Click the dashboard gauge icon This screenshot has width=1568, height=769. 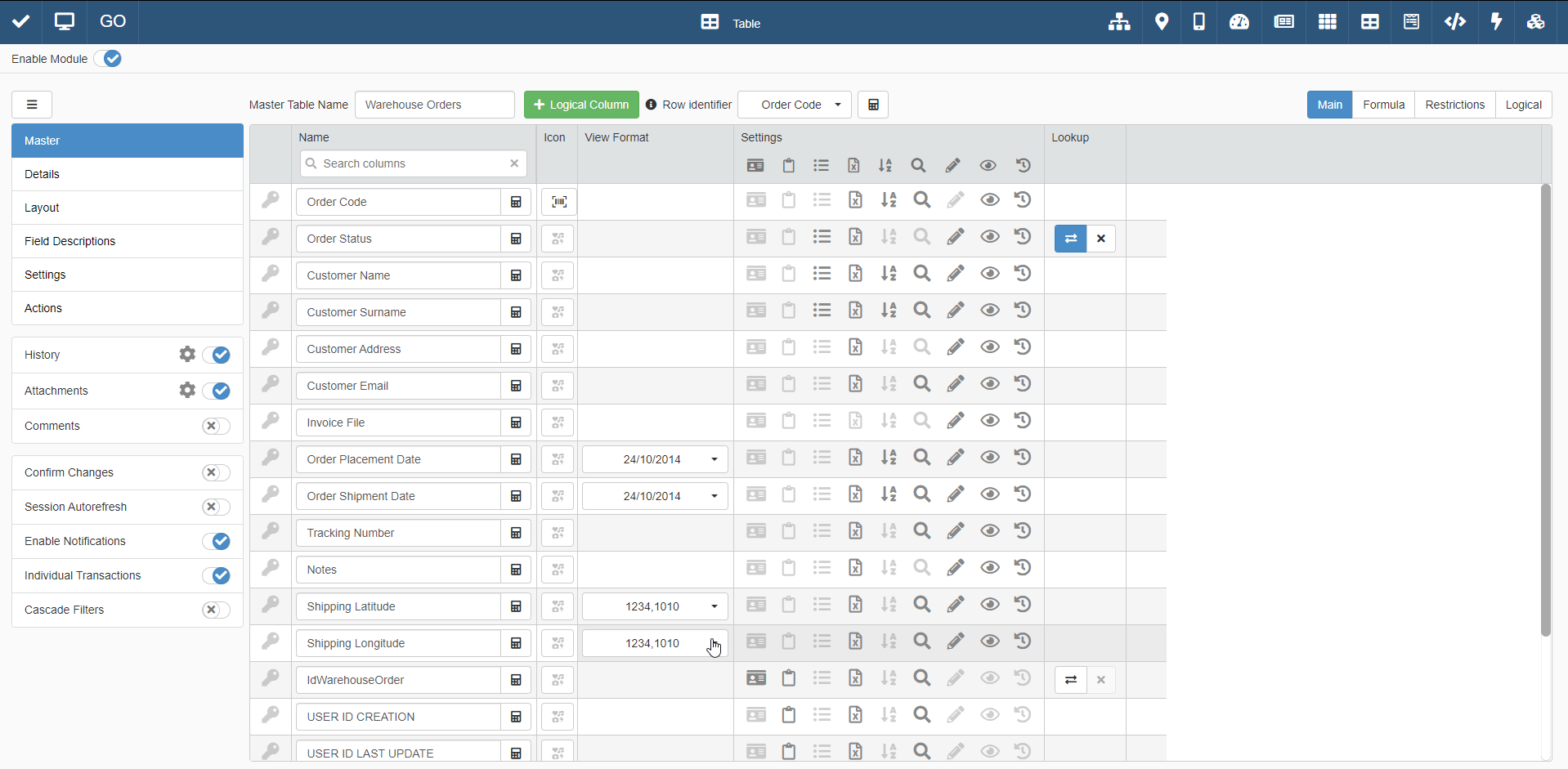(x=1239, y=22)
